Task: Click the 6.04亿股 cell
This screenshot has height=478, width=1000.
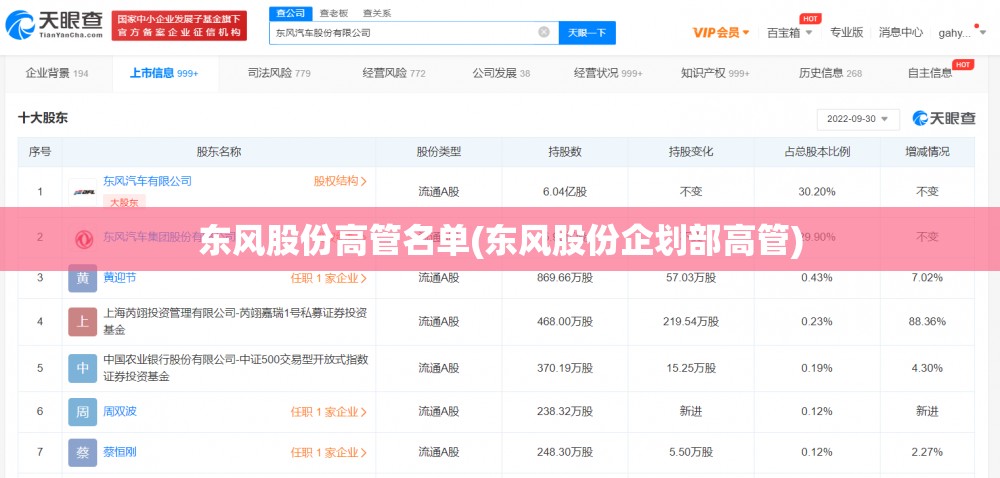Action: (x=565, y=191)
